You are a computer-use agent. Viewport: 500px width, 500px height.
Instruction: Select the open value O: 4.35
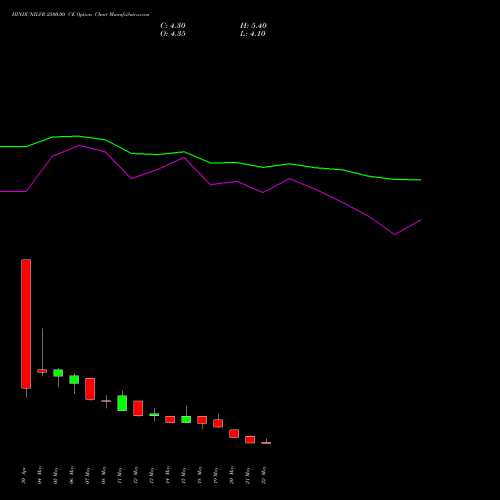pos(173,34)
